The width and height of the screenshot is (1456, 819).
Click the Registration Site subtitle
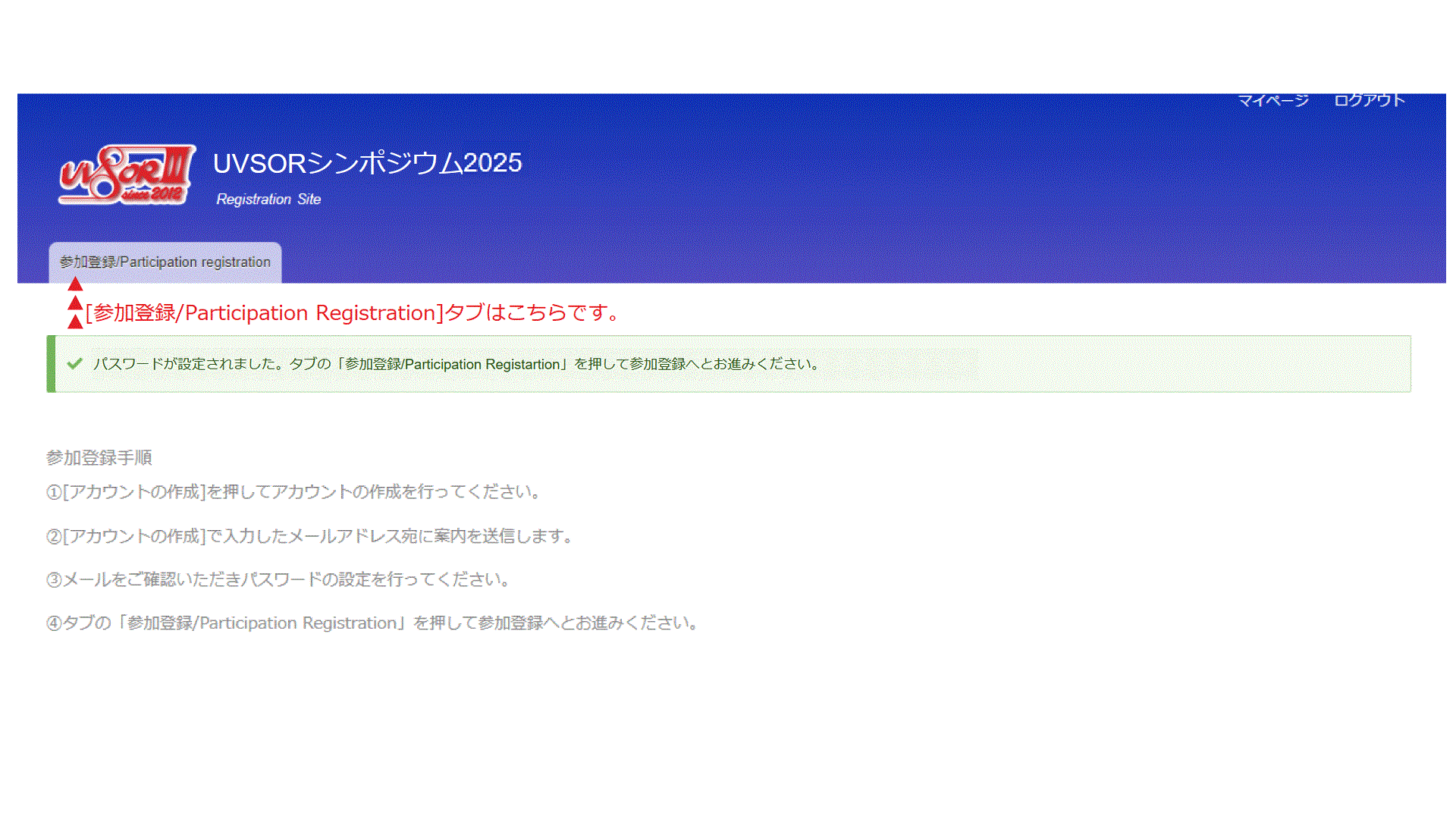click(x=268, y=199)
